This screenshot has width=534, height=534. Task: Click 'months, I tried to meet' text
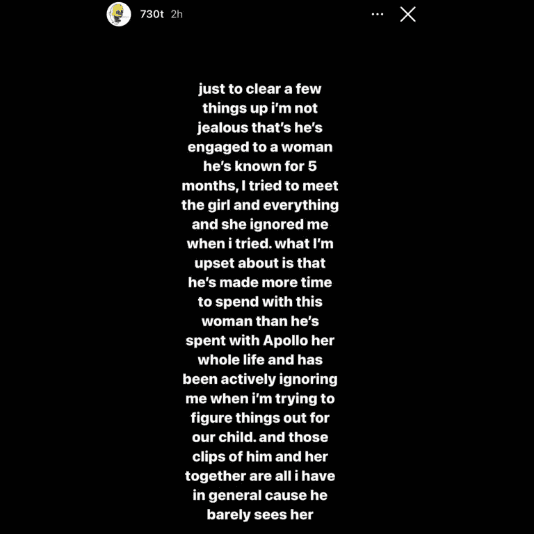click(260, 186)
